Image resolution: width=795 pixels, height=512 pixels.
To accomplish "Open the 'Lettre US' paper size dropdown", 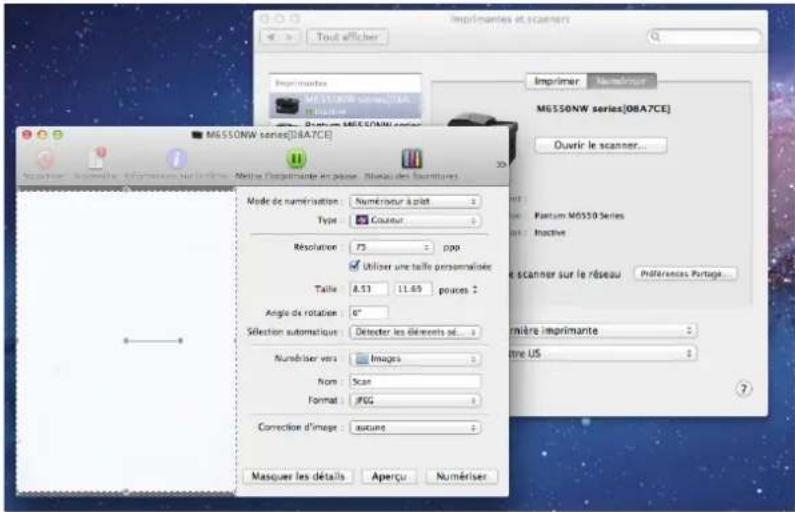I will (602, 353).
